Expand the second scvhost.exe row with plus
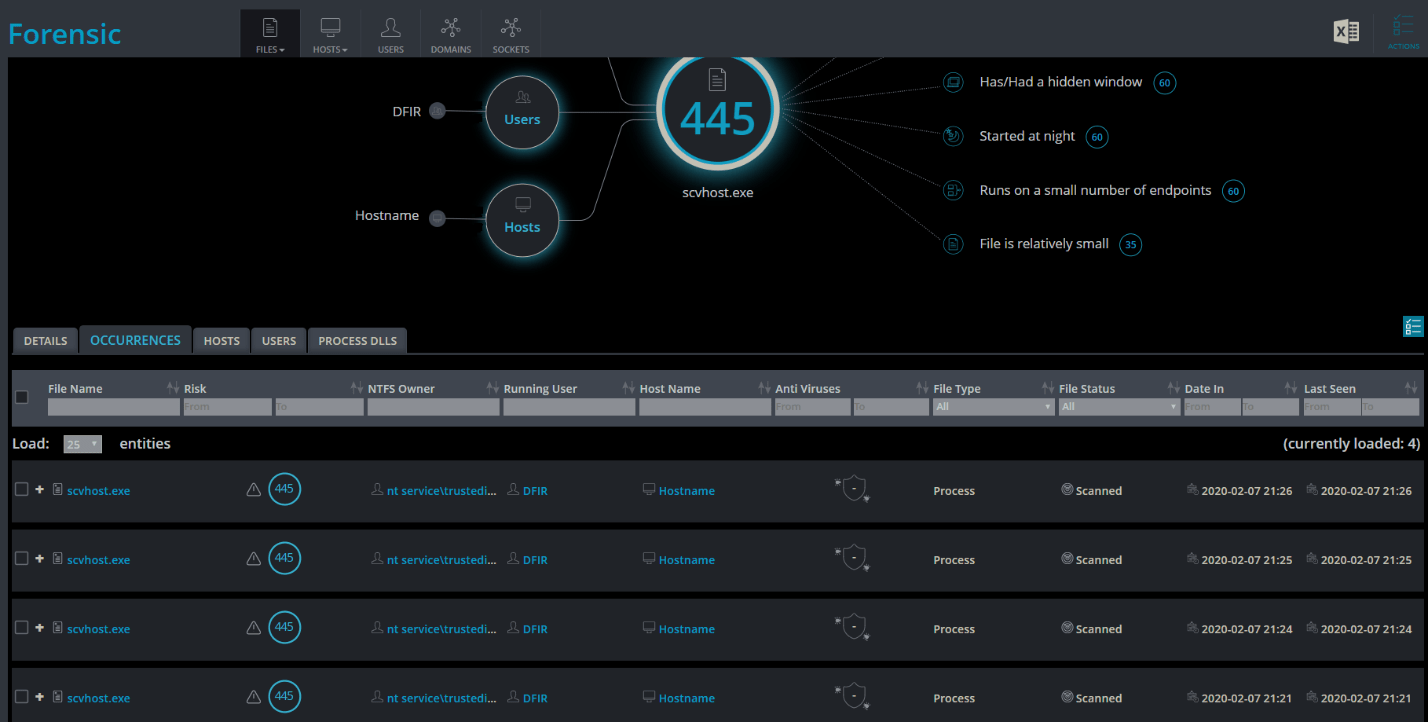 40,559
